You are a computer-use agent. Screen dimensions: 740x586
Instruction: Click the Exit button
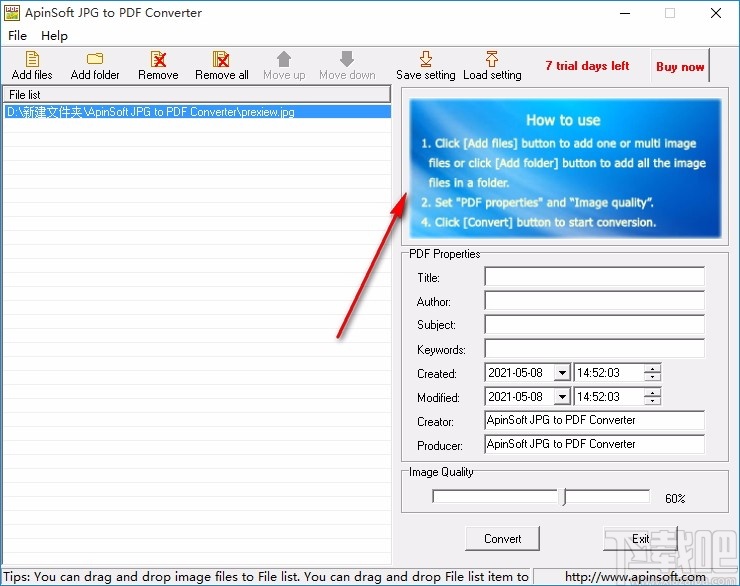640,538
